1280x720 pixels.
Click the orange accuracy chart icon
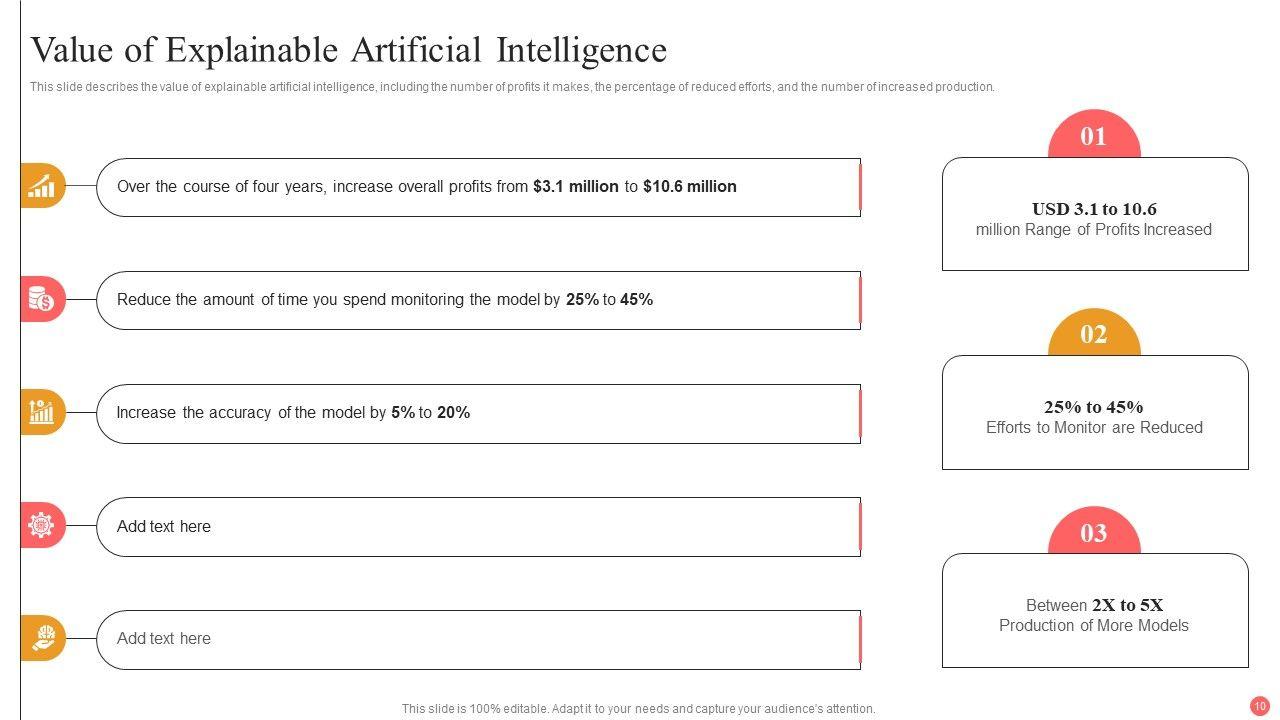42,412
